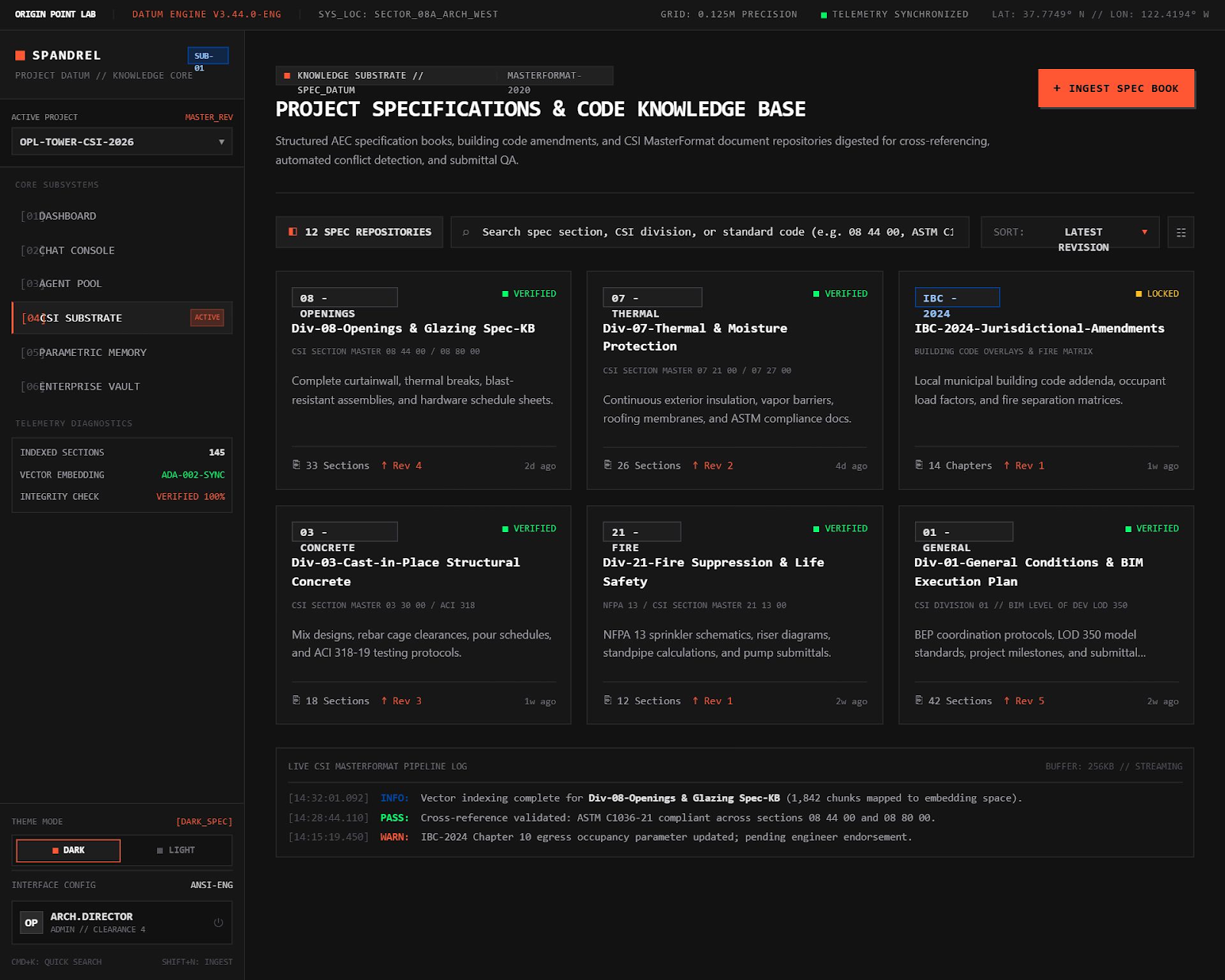Image resolution: width=1225 pixels, height=980 pixels.
Task: Click the Ingest Spec Book button
Action: click(x=1116, y=88)
